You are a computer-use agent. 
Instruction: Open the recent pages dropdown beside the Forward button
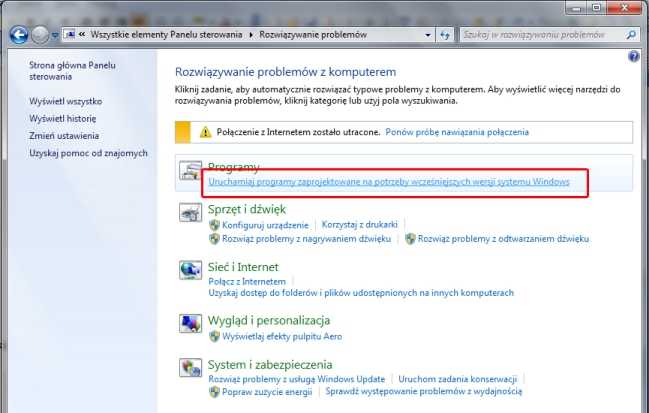coord(55,35)
